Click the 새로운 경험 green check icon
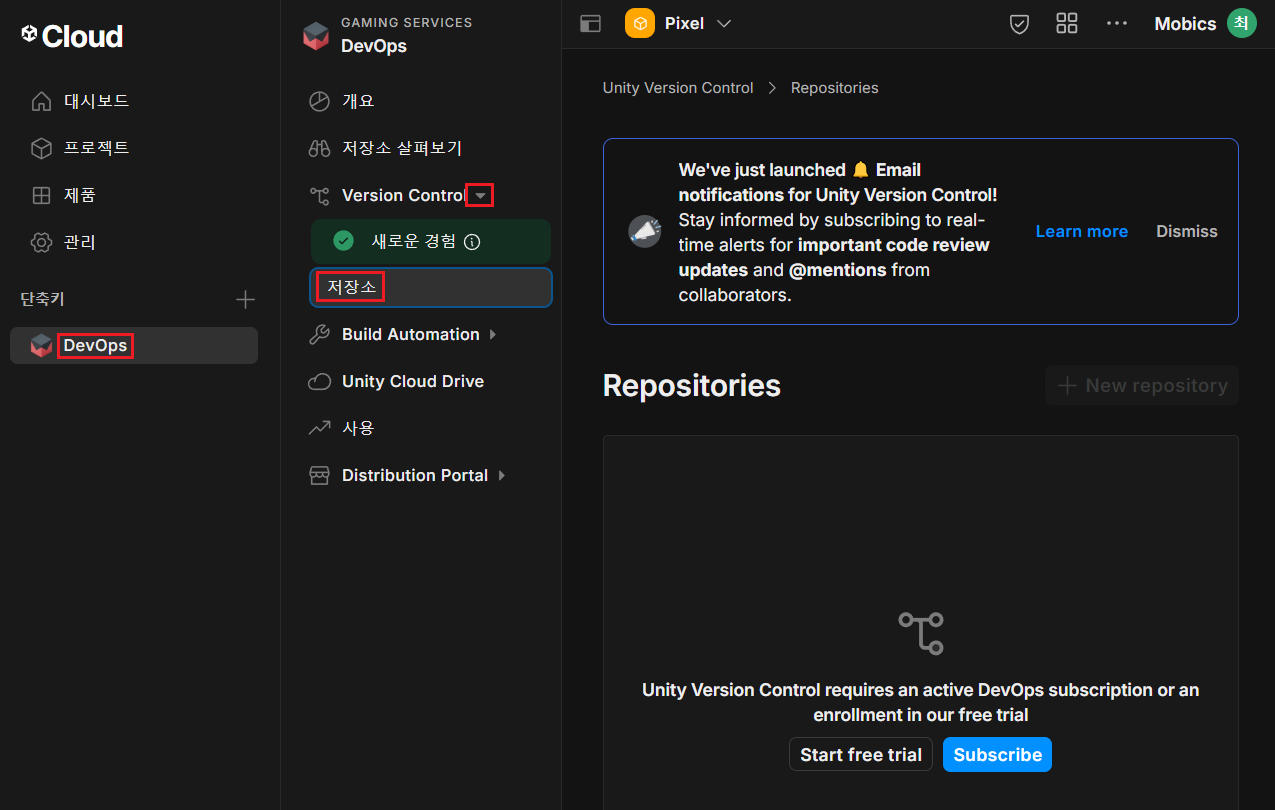The height and width of the screenshot is (810, 1275). click(x=343, y=241)
